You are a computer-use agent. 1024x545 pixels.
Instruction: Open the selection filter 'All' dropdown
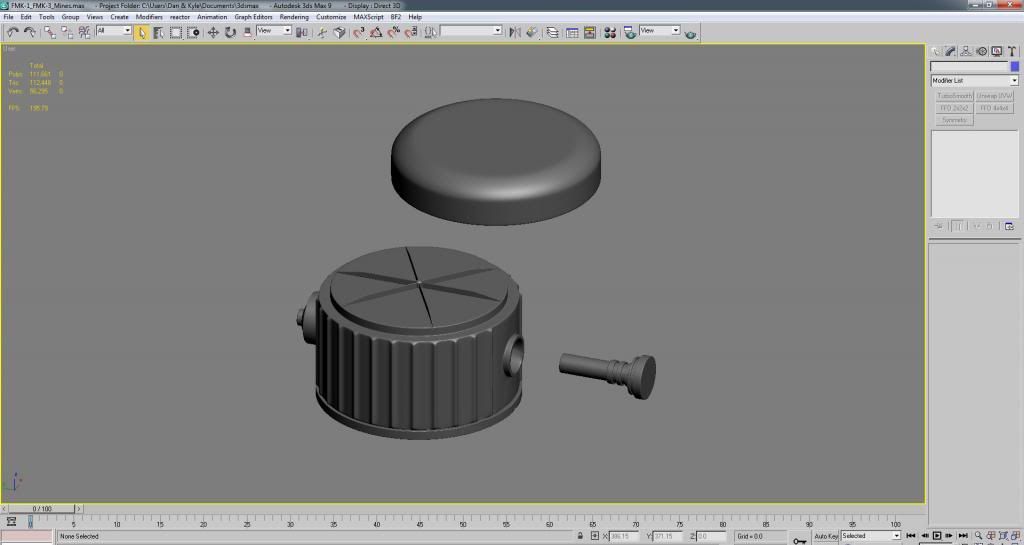(114, 31)
